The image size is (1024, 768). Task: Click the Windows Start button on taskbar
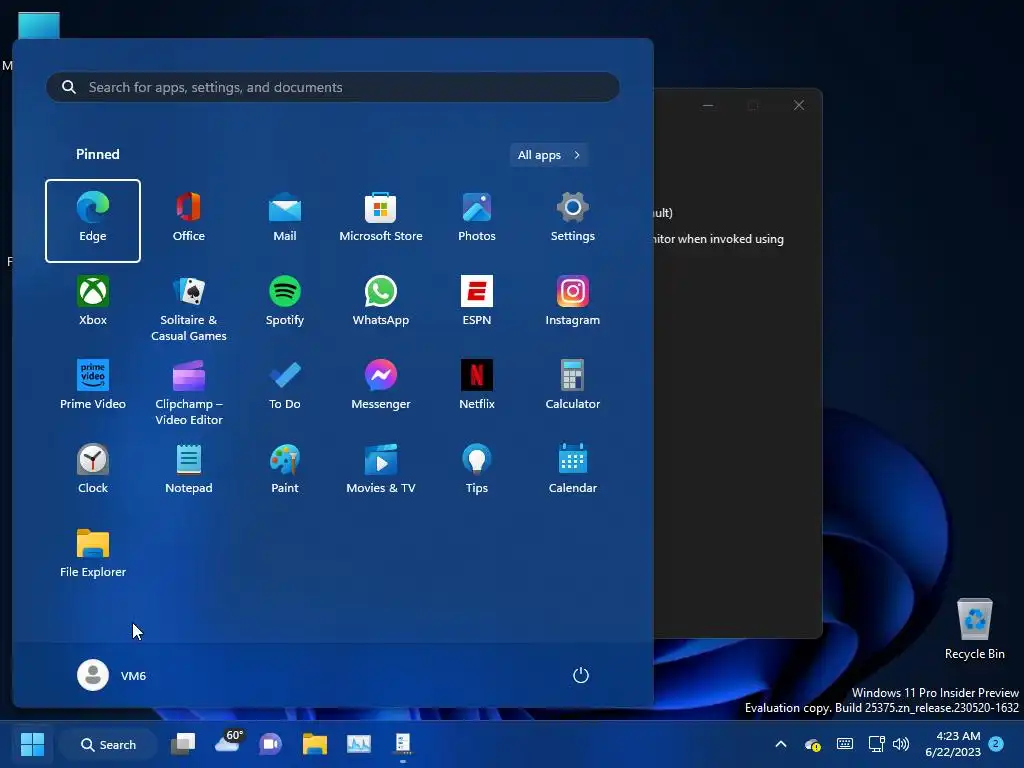coord(32,744)
